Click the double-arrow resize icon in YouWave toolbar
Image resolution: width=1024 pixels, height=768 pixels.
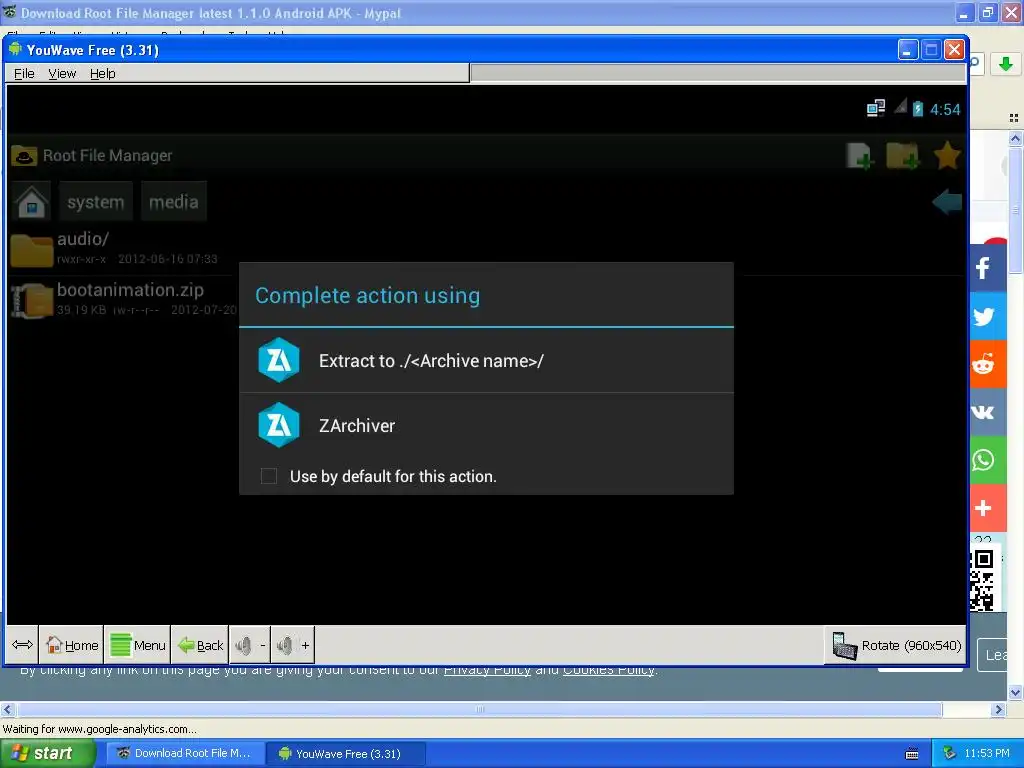pyautogui.click(x=22, y=645)
